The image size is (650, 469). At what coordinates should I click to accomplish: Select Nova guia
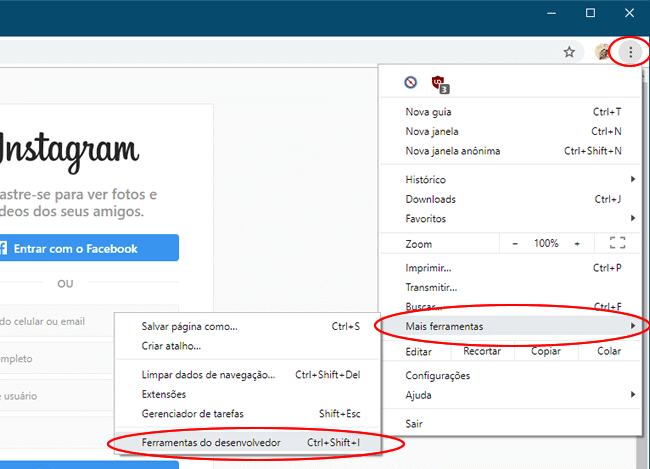[511, 112]
